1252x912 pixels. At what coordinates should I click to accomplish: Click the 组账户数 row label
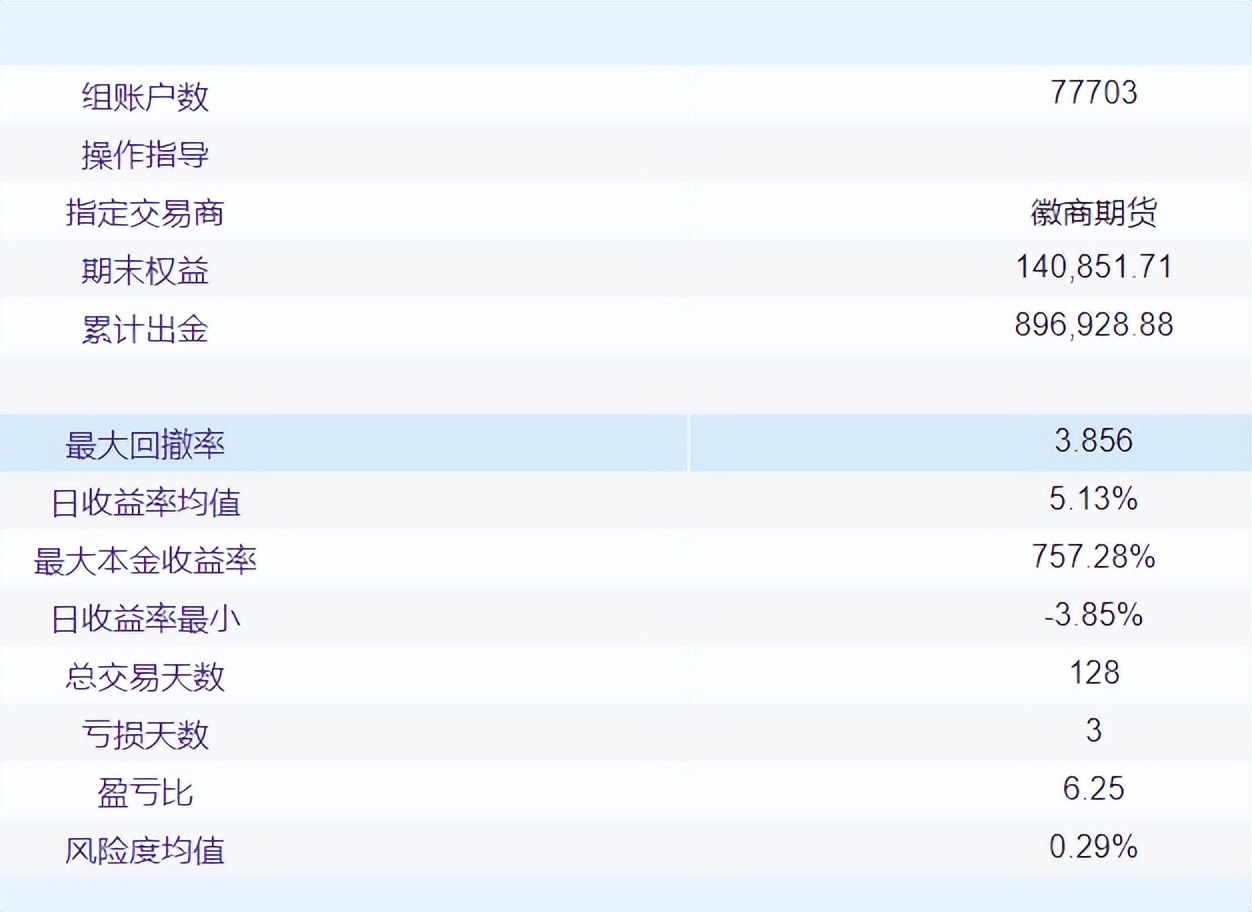point(147,97)
